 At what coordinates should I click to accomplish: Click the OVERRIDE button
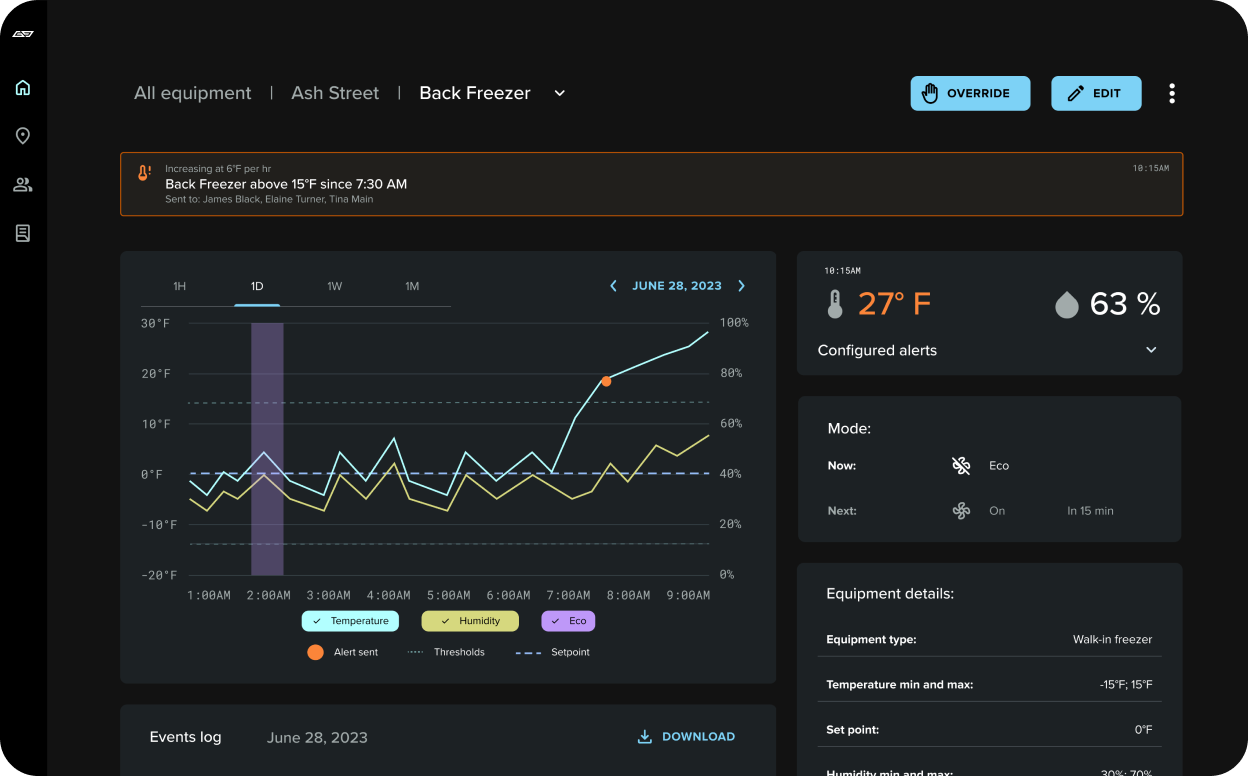pos(970,93)
